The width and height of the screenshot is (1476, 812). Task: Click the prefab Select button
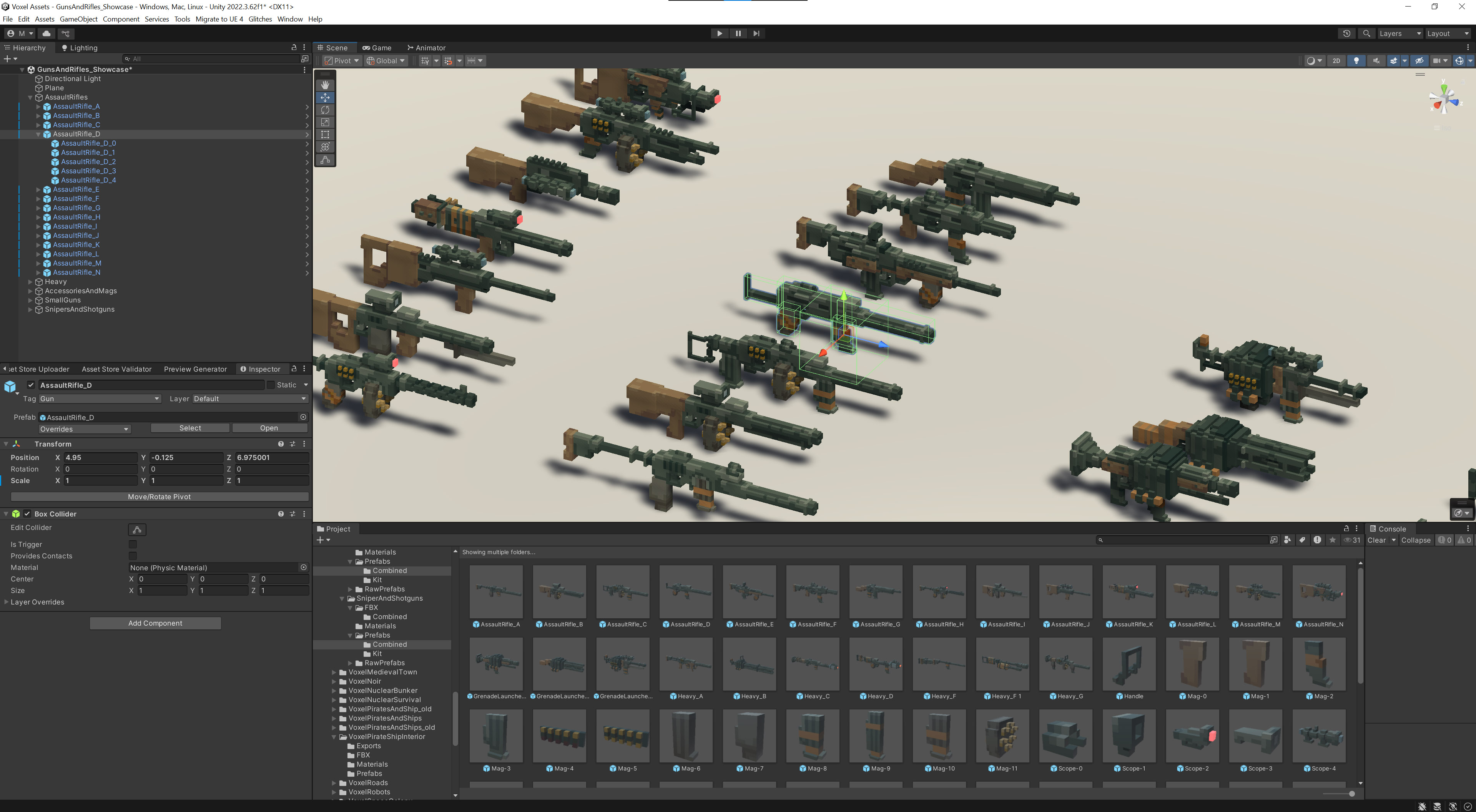click(190, 428)
